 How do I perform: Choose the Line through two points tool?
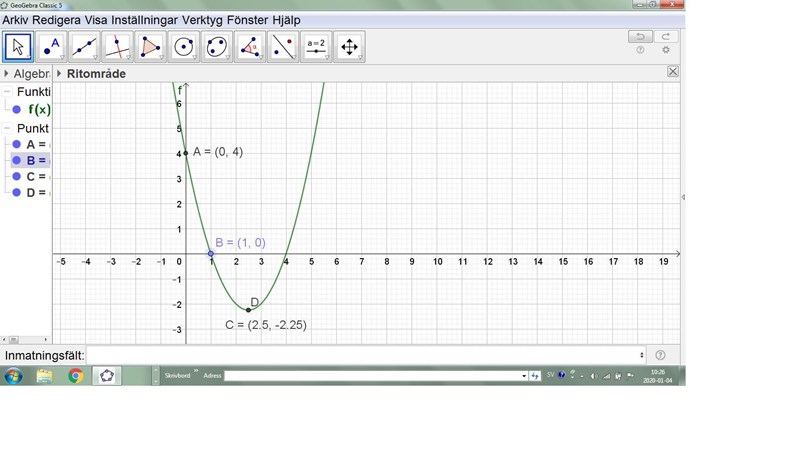(x=85, y=46)
